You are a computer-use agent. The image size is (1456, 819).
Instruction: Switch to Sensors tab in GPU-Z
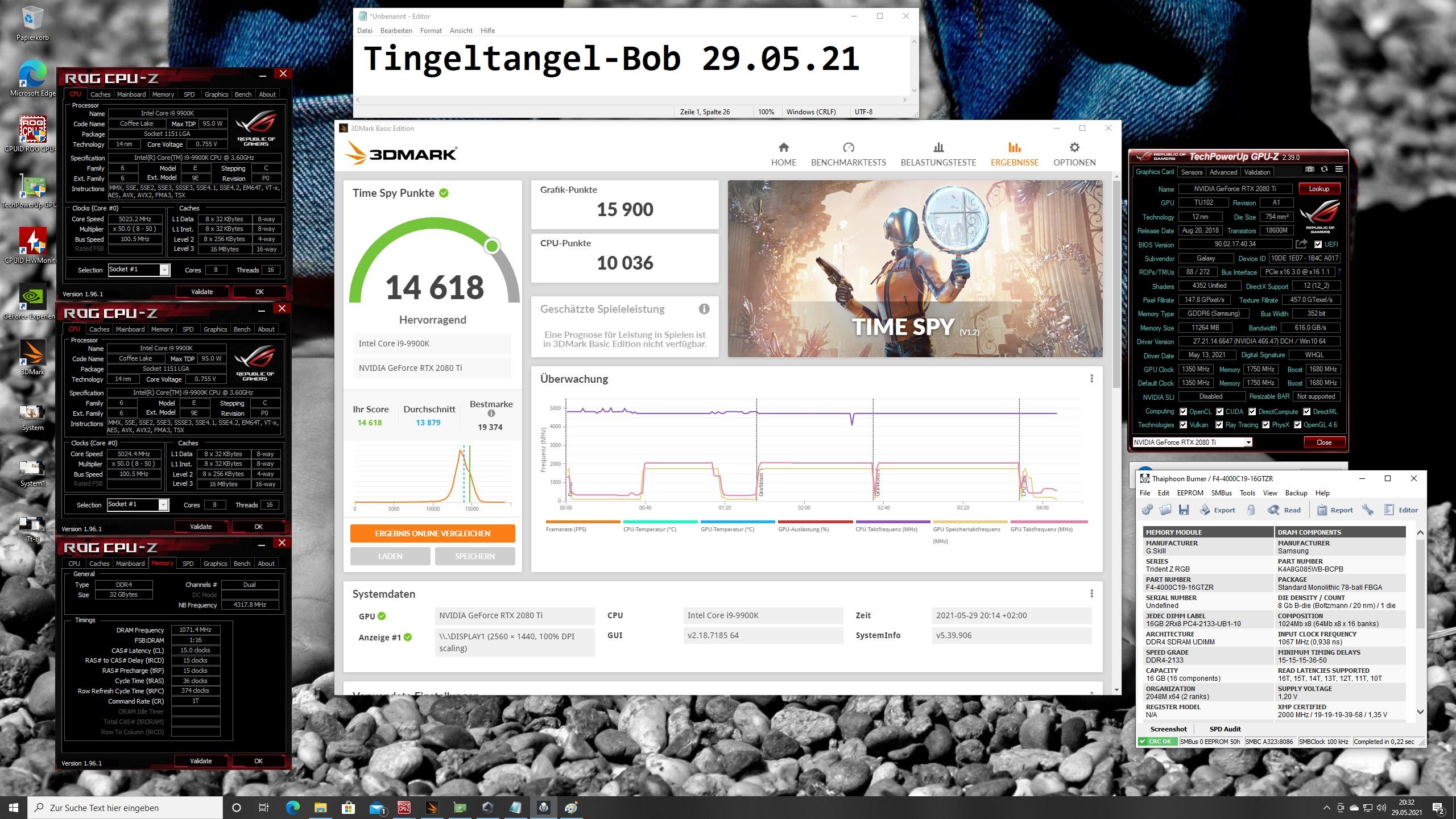(1192, 172)
